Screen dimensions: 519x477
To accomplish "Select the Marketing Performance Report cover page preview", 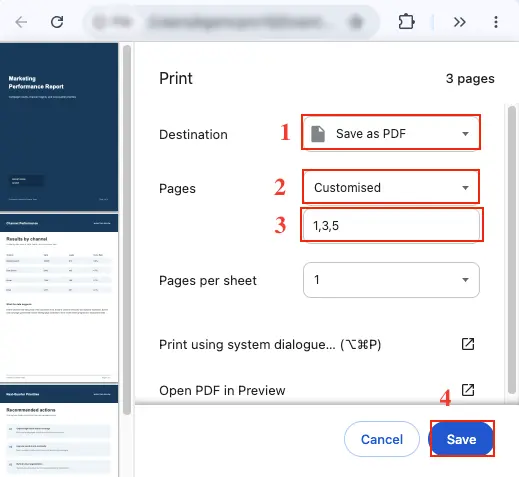I will [59, 127].
